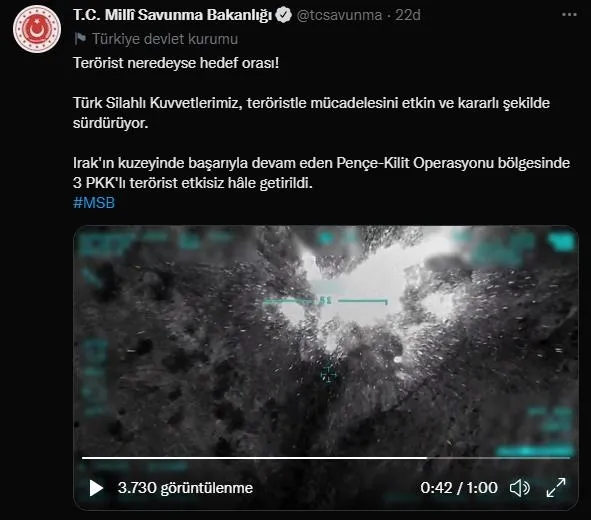The height and width of the screenshot is (520, 591).
Task: Expand the video to fullscreen
Action: pyautogui.click(x=556, y=488)
